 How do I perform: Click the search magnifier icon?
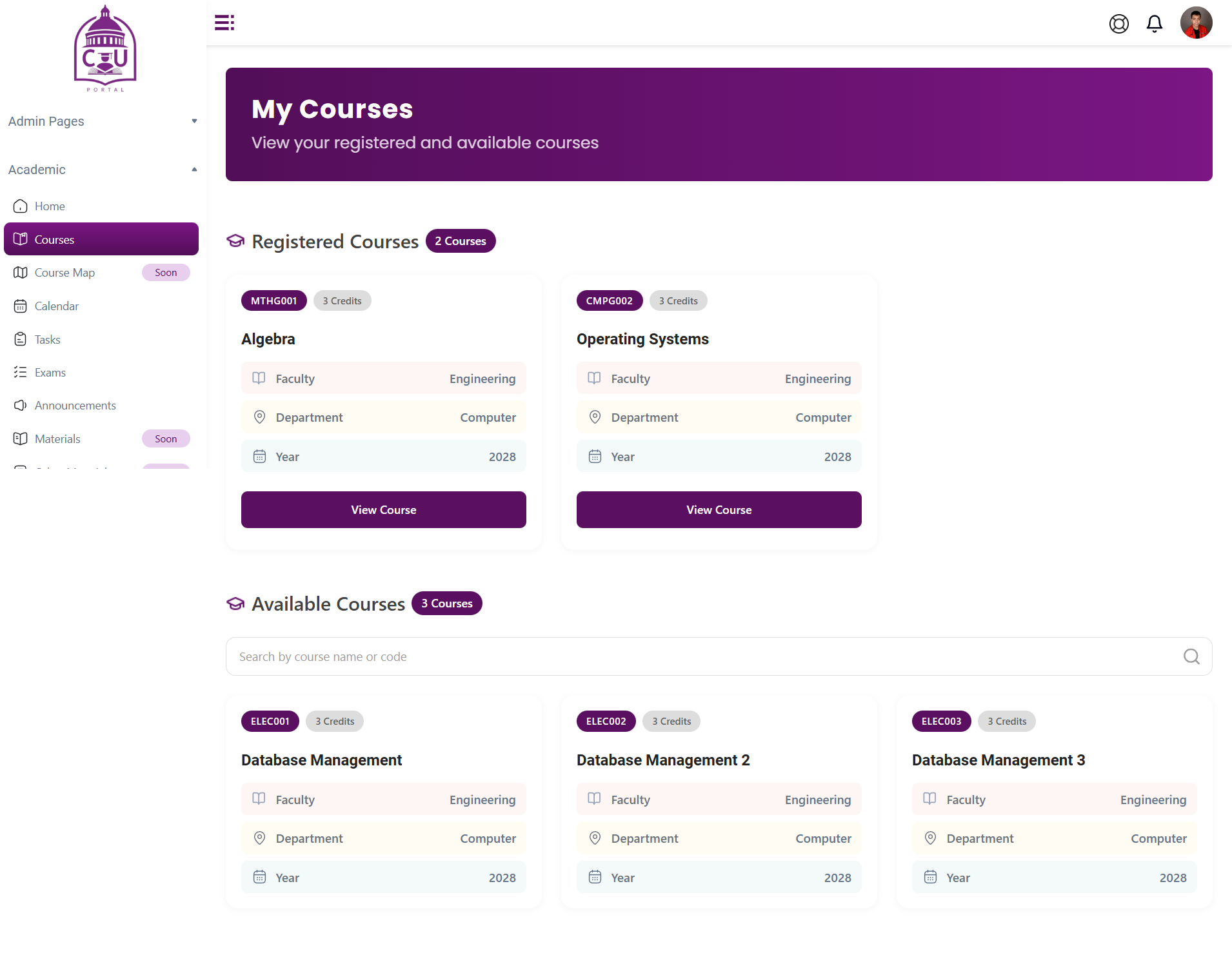[x=1191, y=656]
